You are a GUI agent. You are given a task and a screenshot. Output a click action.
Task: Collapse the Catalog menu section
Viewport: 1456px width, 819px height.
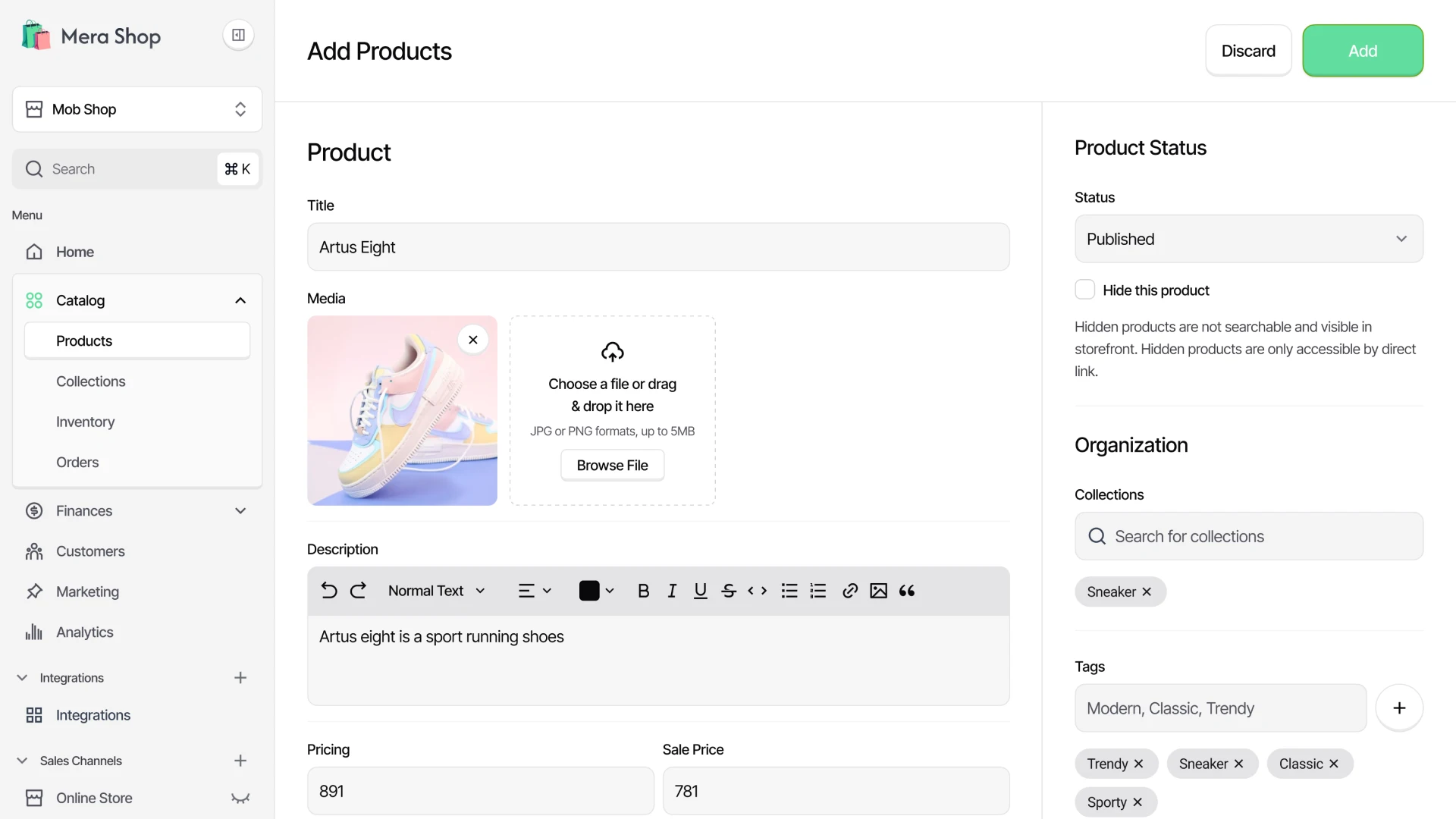tap(240, 300)
